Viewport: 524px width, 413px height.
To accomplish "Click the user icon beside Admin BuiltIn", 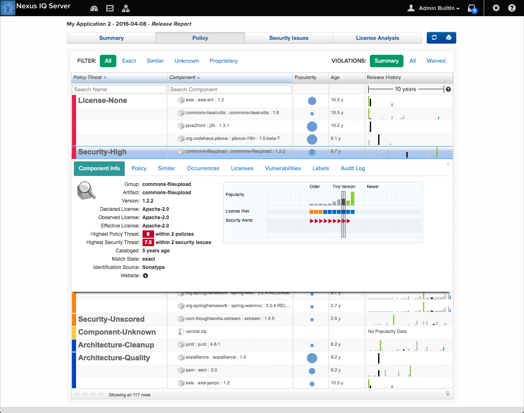I will [411, 8].
